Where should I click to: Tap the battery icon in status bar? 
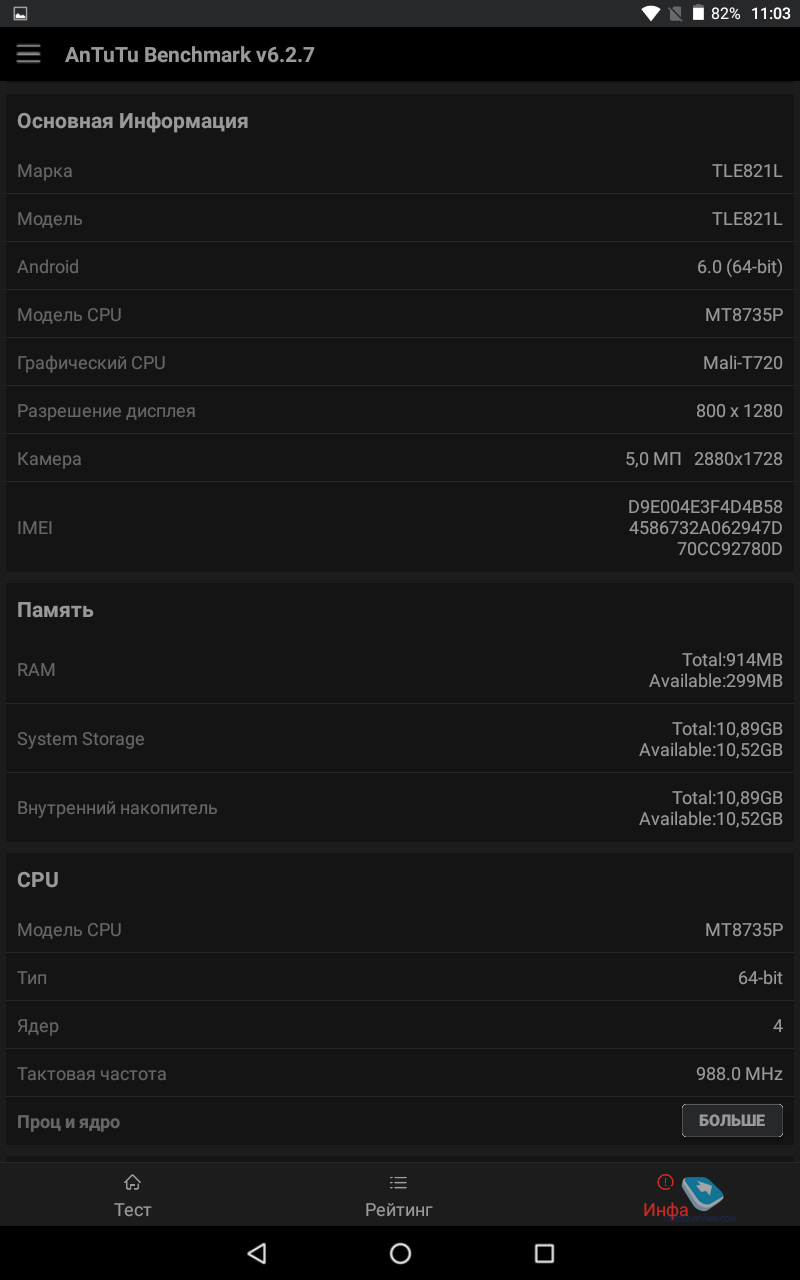[x=698, y=14]
